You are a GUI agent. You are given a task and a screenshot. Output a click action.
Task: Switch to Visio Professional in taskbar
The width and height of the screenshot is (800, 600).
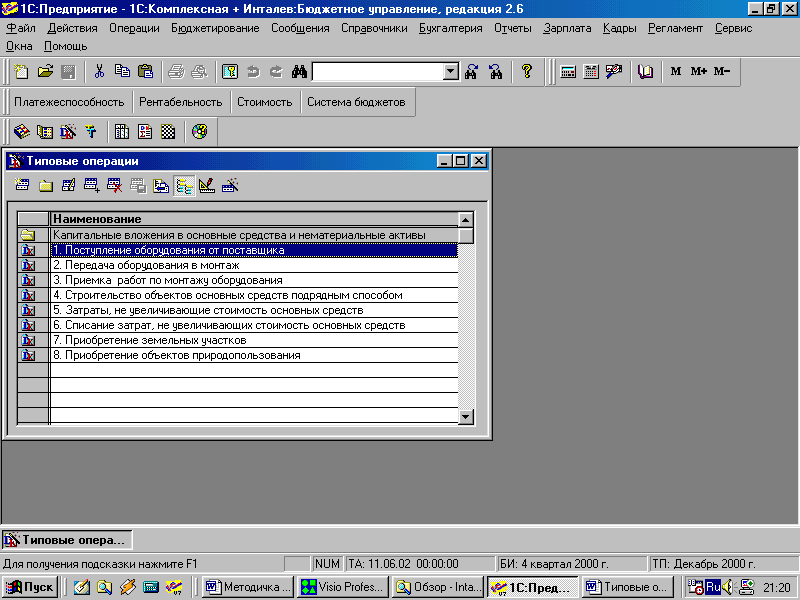click(x=343, y=587)
